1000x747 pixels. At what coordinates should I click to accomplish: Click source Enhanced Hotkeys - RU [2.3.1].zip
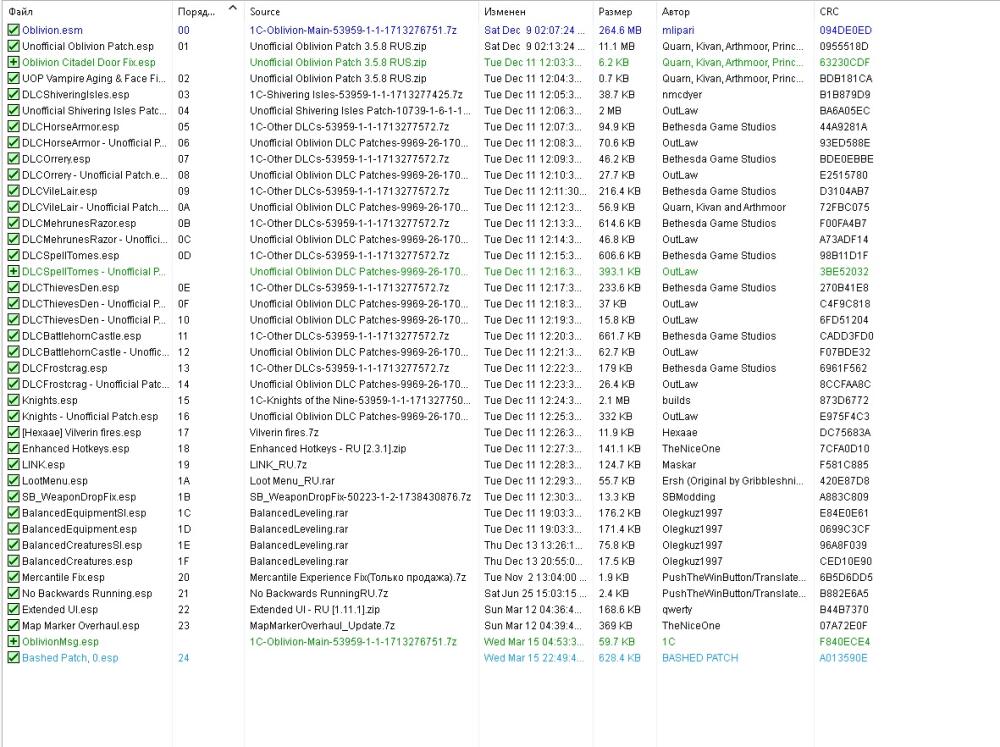click(328, 448)
